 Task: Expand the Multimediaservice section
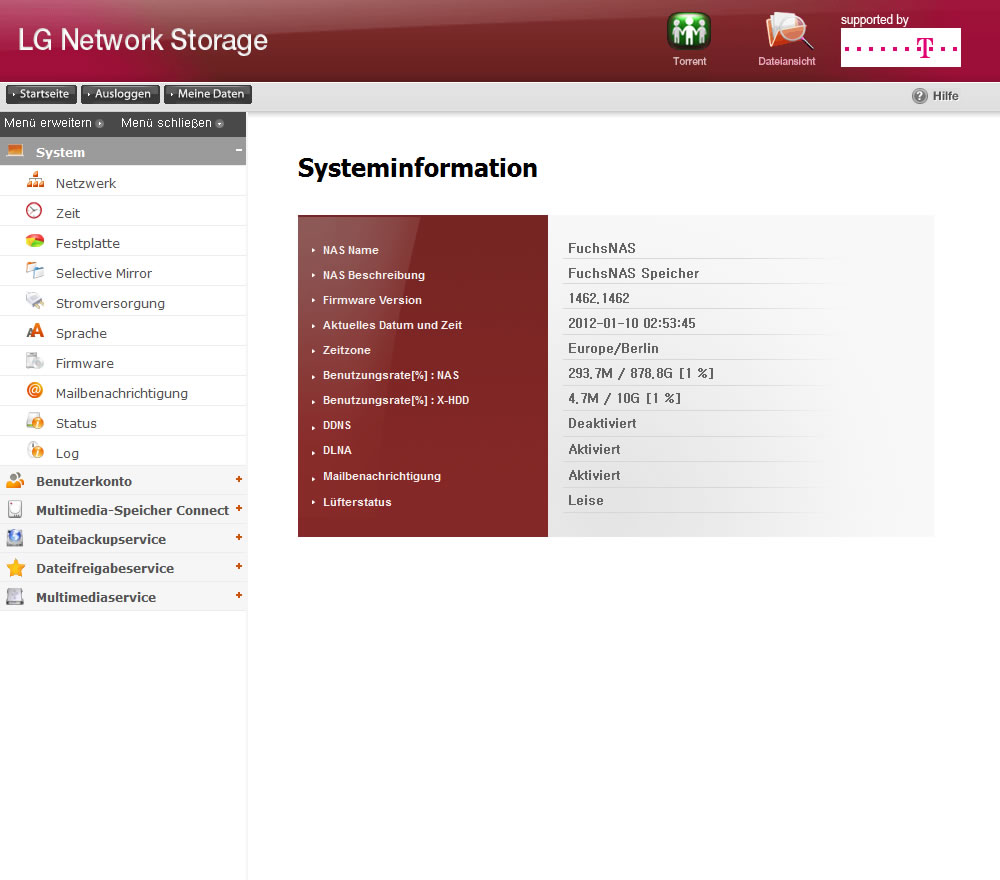click(x=238, y=596)
